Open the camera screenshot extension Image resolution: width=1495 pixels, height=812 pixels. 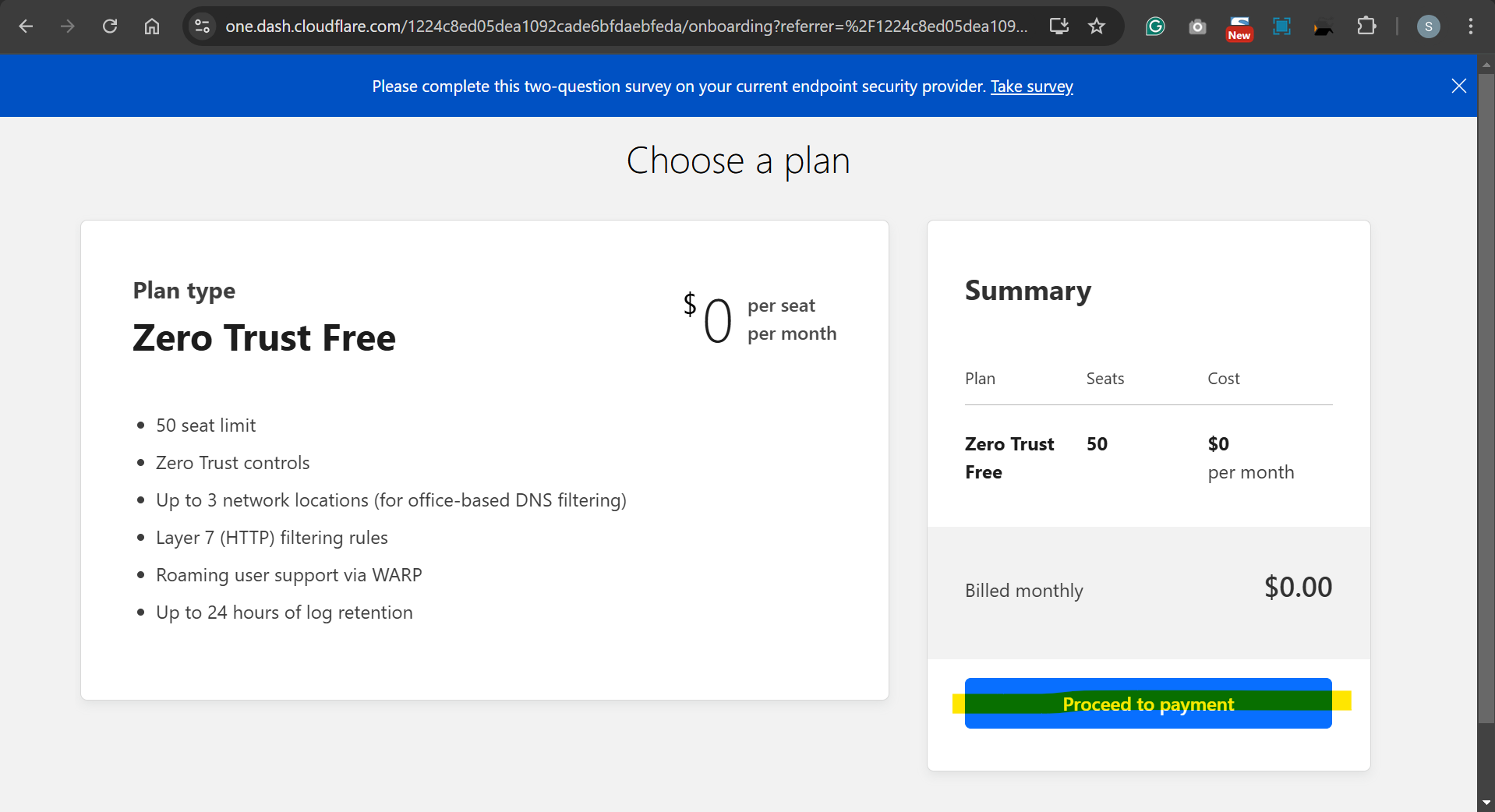(x=1197, y=27)
